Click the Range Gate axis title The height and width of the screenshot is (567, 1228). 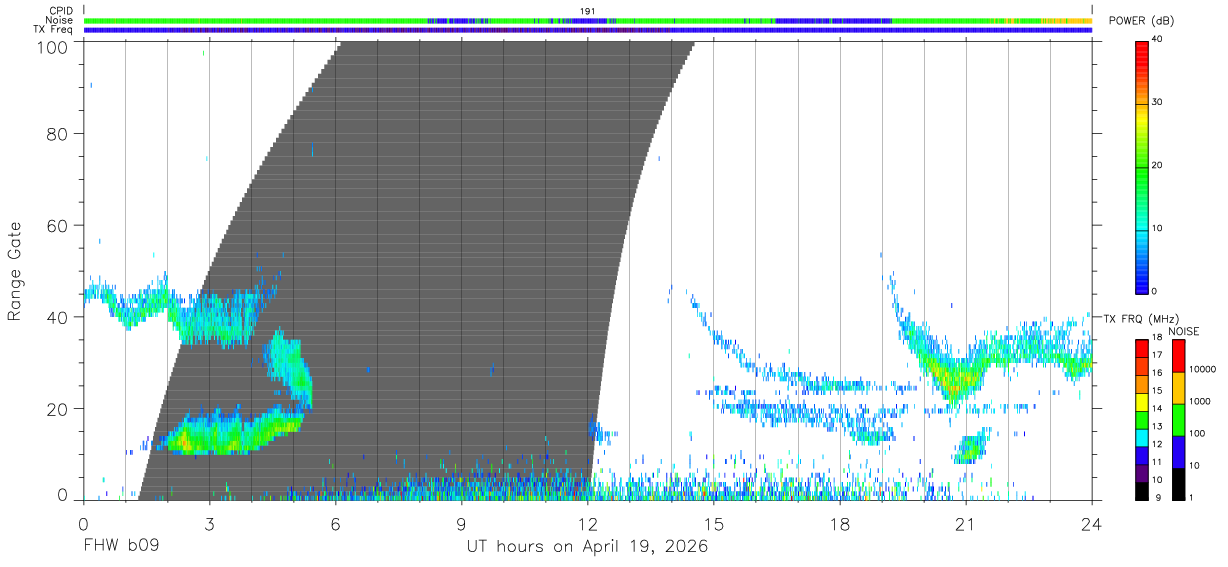pyautogui.click(x=16, y=271)
